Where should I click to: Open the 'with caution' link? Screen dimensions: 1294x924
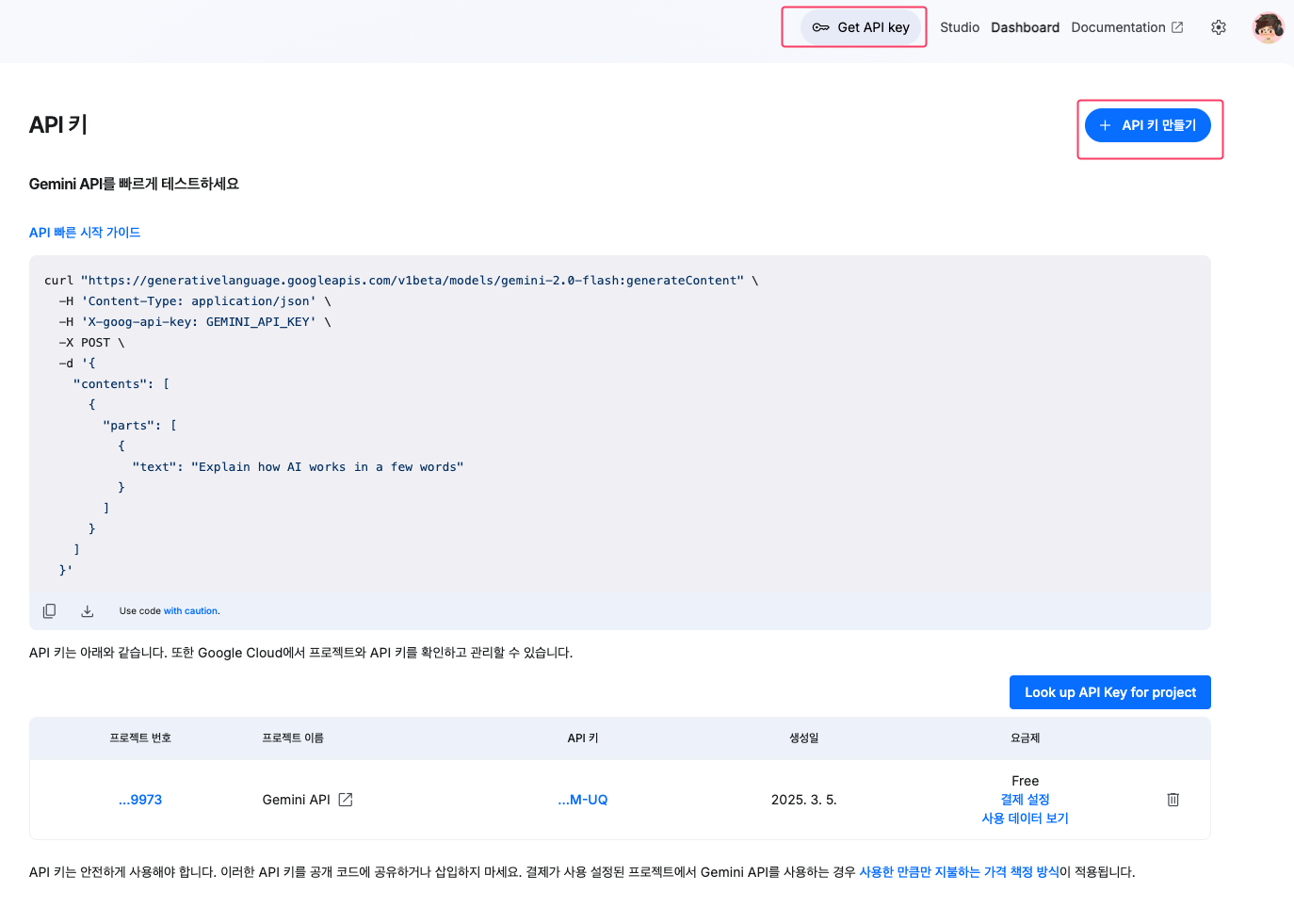[x=191, y=611]
